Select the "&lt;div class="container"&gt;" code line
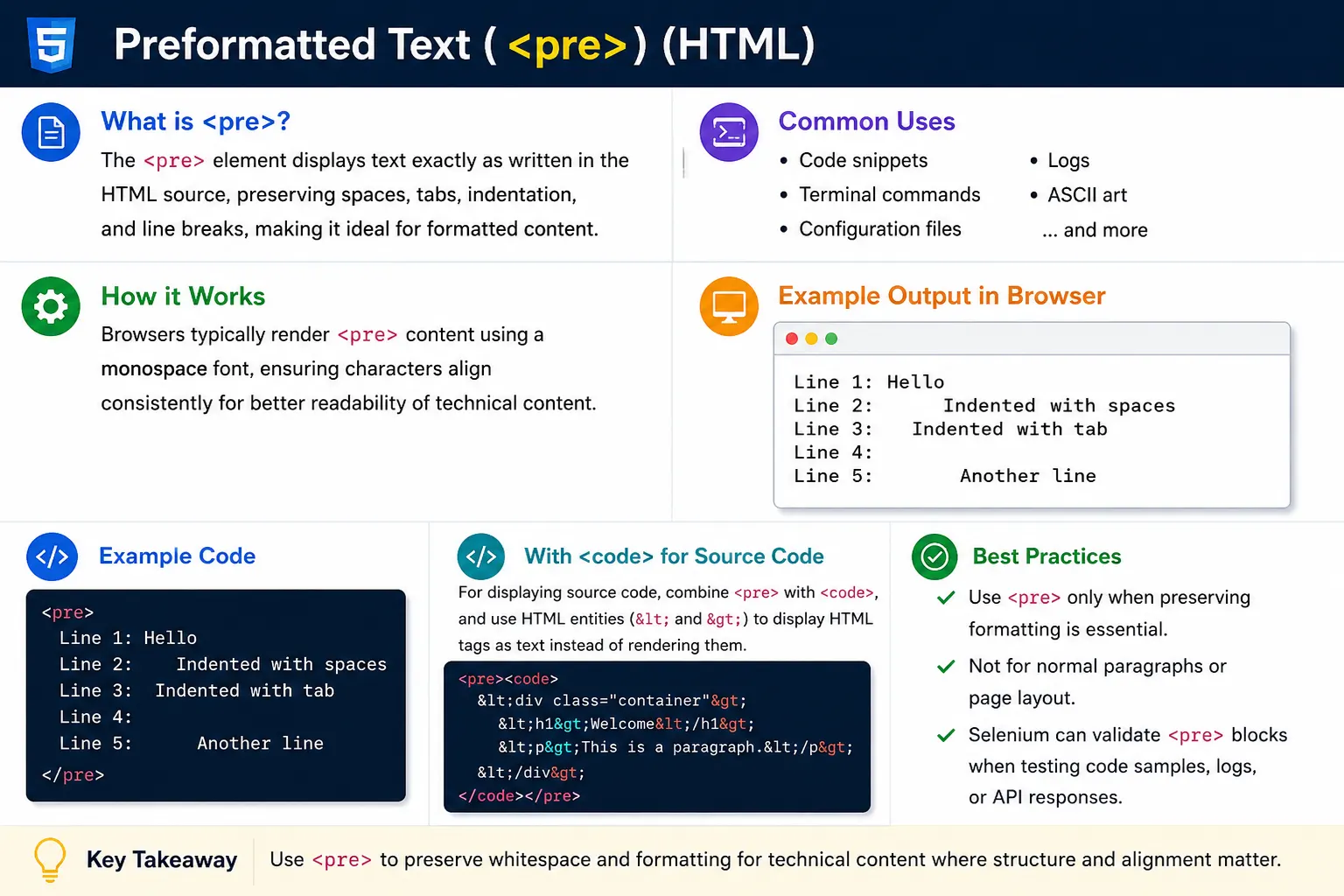The height and width of the screenshot is (896, 1344). click(612, 700)
